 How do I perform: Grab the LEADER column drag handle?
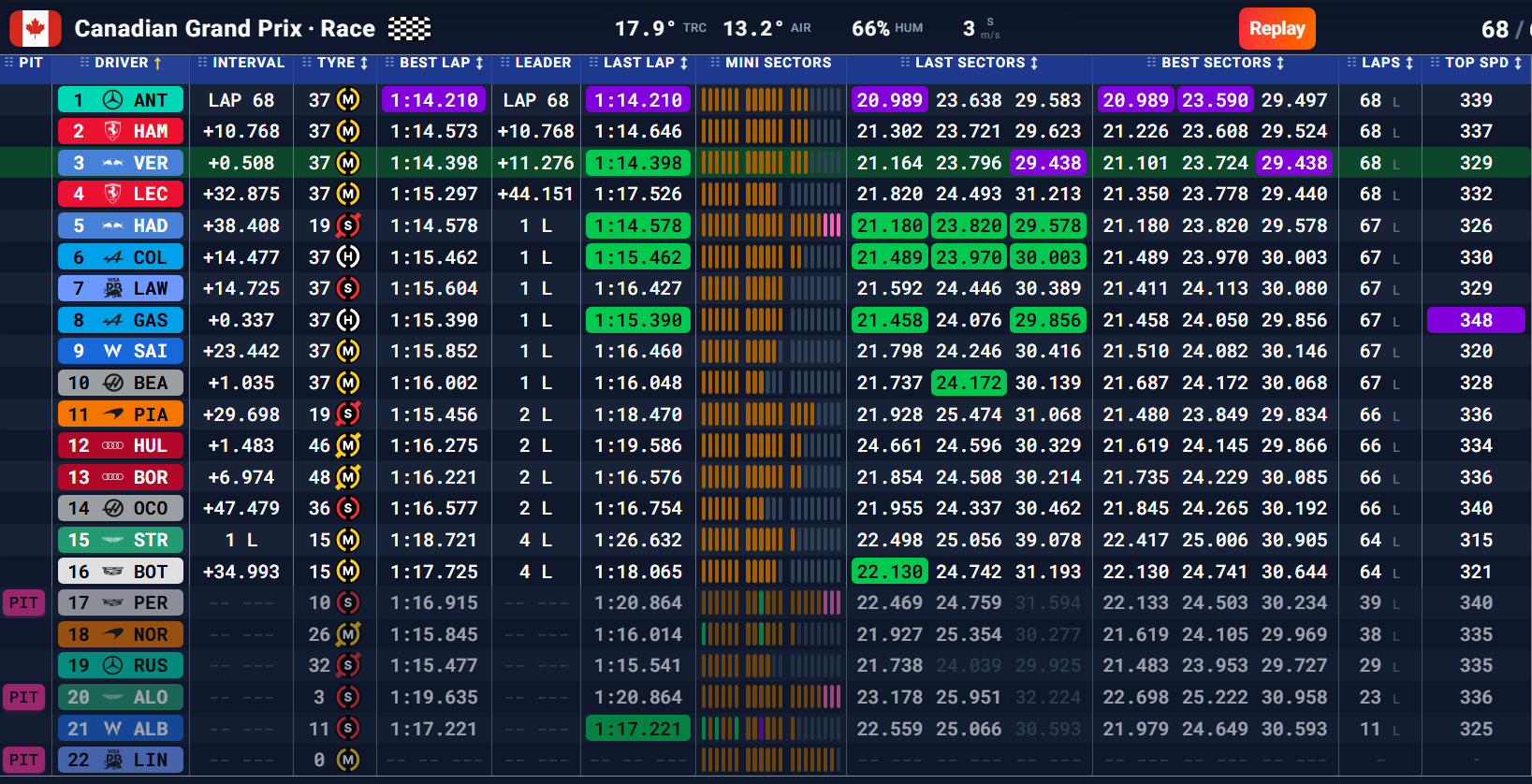[505, 63]
